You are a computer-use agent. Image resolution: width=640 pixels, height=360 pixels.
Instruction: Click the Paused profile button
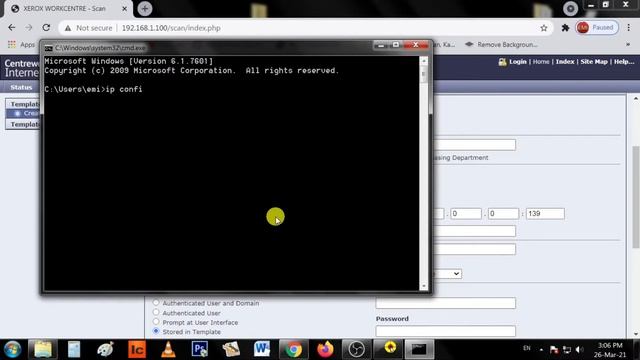[x=597, y=28]
